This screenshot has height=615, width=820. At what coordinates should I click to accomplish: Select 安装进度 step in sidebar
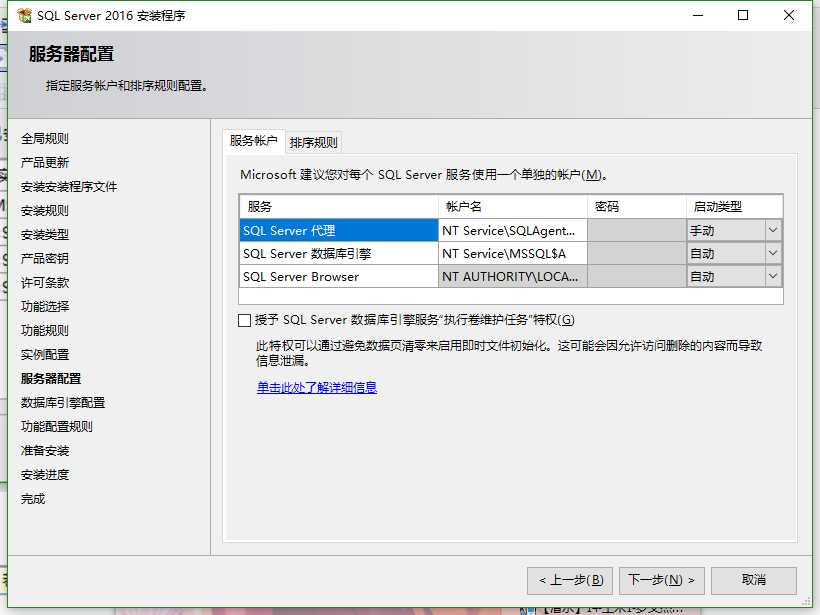(x=45, y=475)
